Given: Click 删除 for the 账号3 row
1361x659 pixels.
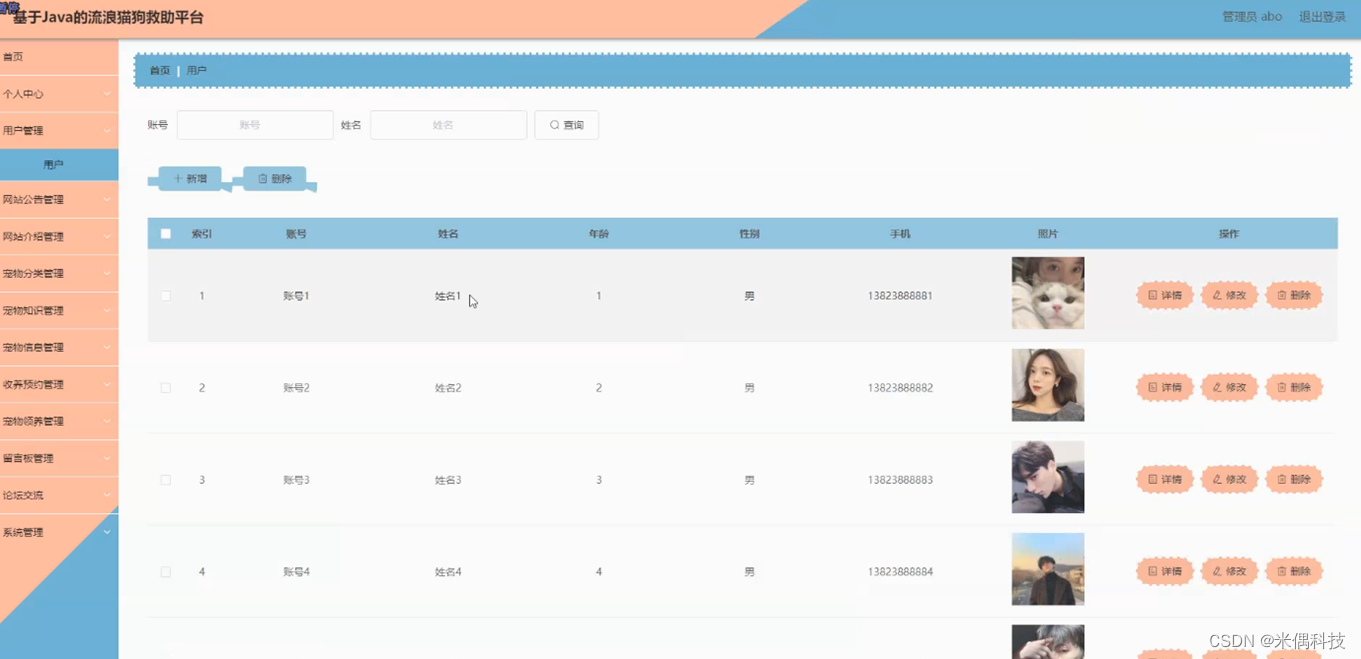Looking at the screenshot, I should pyautogui.click(x=1294, y=479).
